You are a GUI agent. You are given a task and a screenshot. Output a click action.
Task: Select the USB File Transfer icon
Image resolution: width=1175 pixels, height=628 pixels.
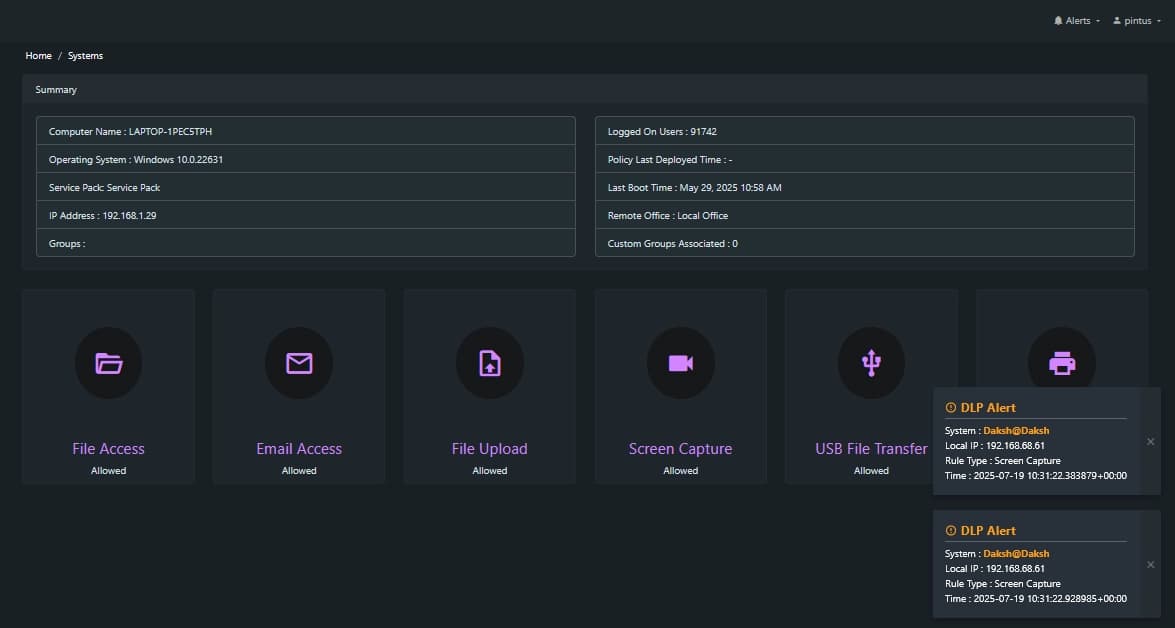(871, 363)
